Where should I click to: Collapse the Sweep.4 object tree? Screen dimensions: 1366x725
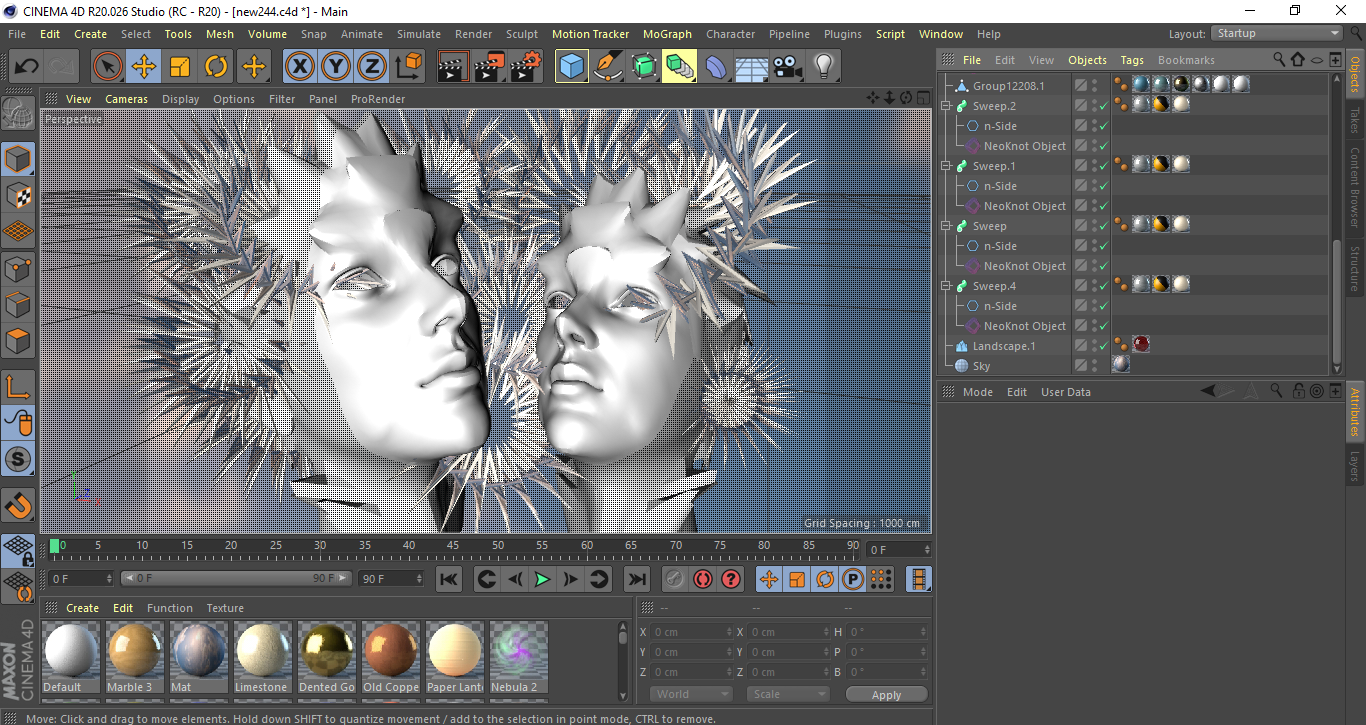coord(945,286)
